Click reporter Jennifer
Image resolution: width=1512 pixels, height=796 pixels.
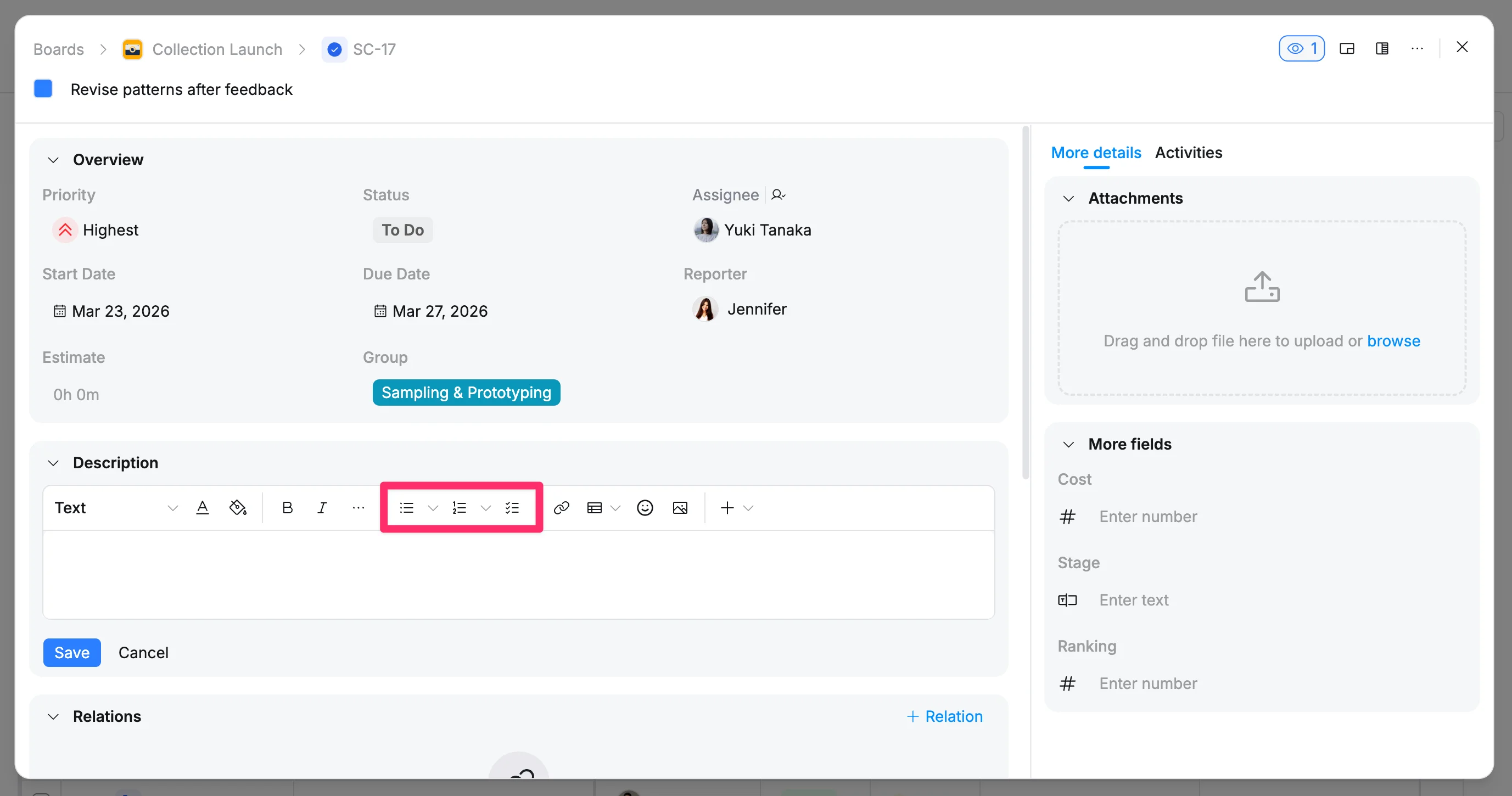coord(740,310)
